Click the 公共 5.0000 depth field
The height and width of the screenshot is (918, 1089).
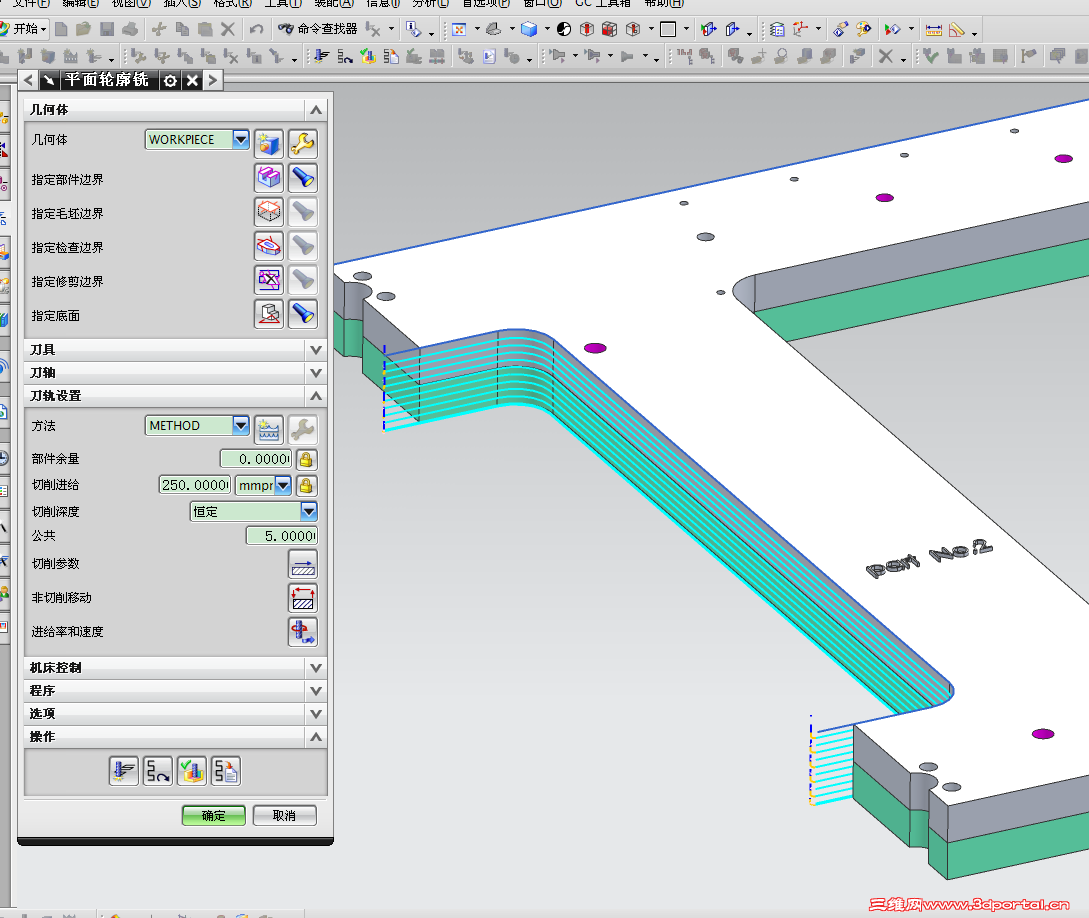click(282, 536)
